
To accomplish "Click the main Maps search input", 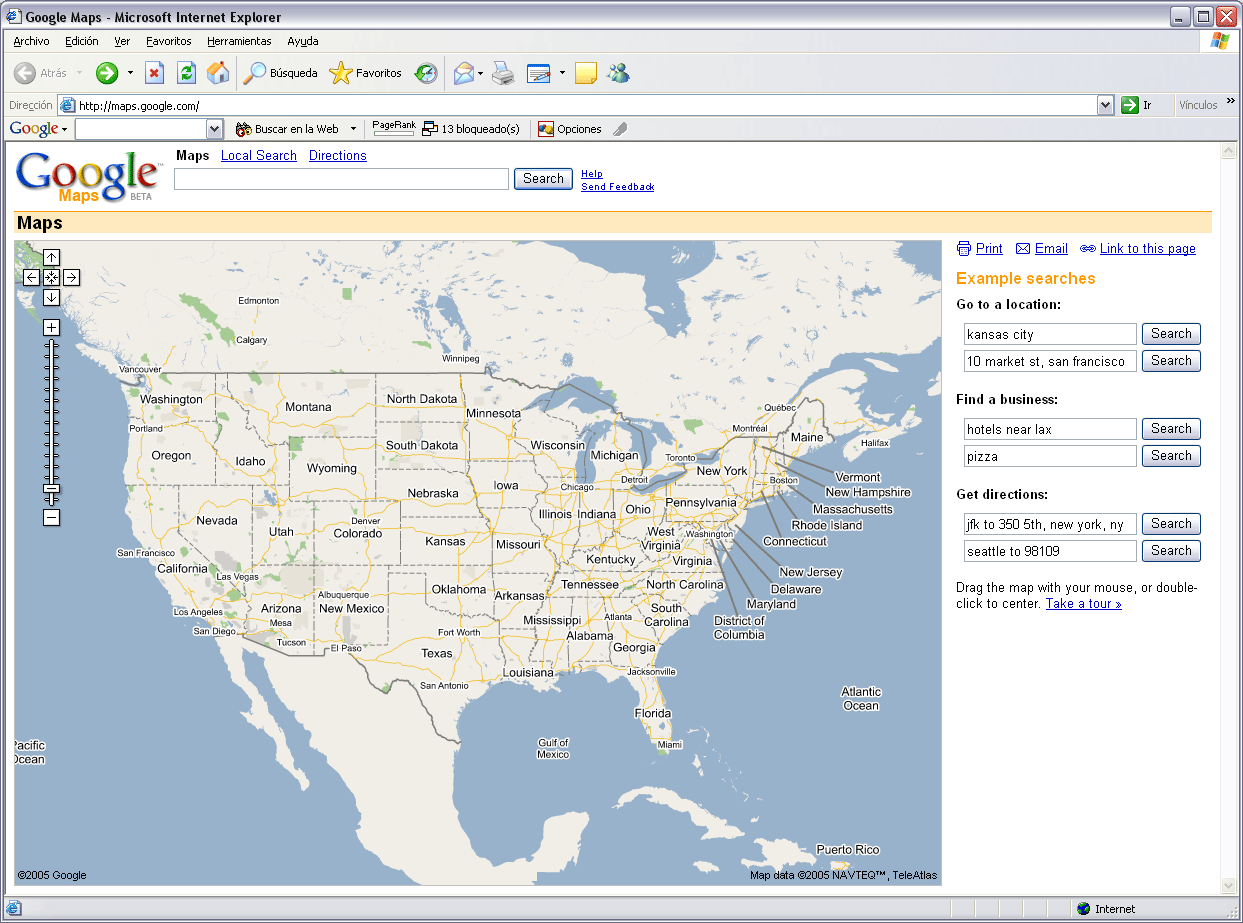I will pyautogui.click(x=342, y=179).
